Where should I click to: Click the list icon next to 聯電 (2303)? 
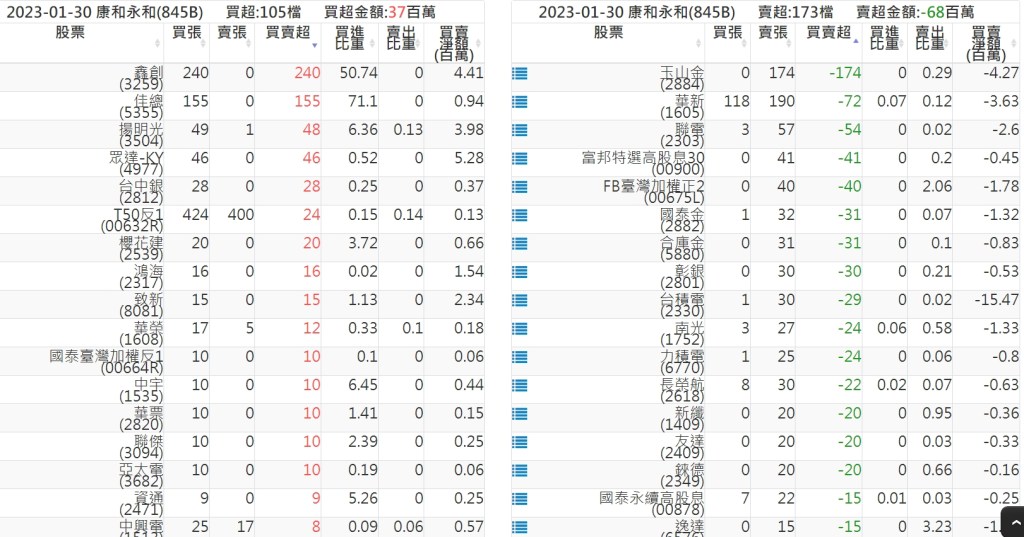click(x=519, y=129)
